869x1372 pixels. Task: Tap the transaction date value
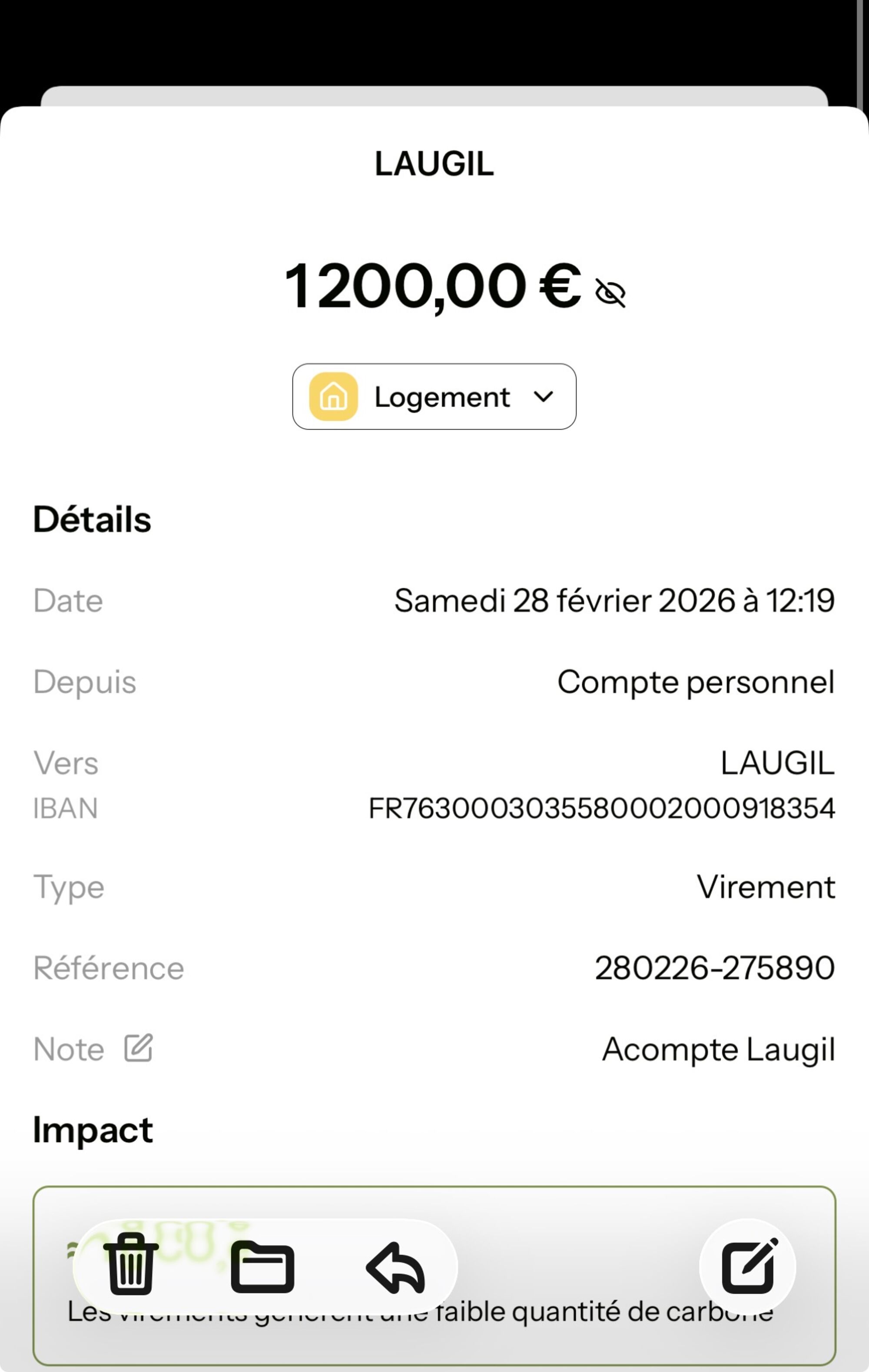614,600
